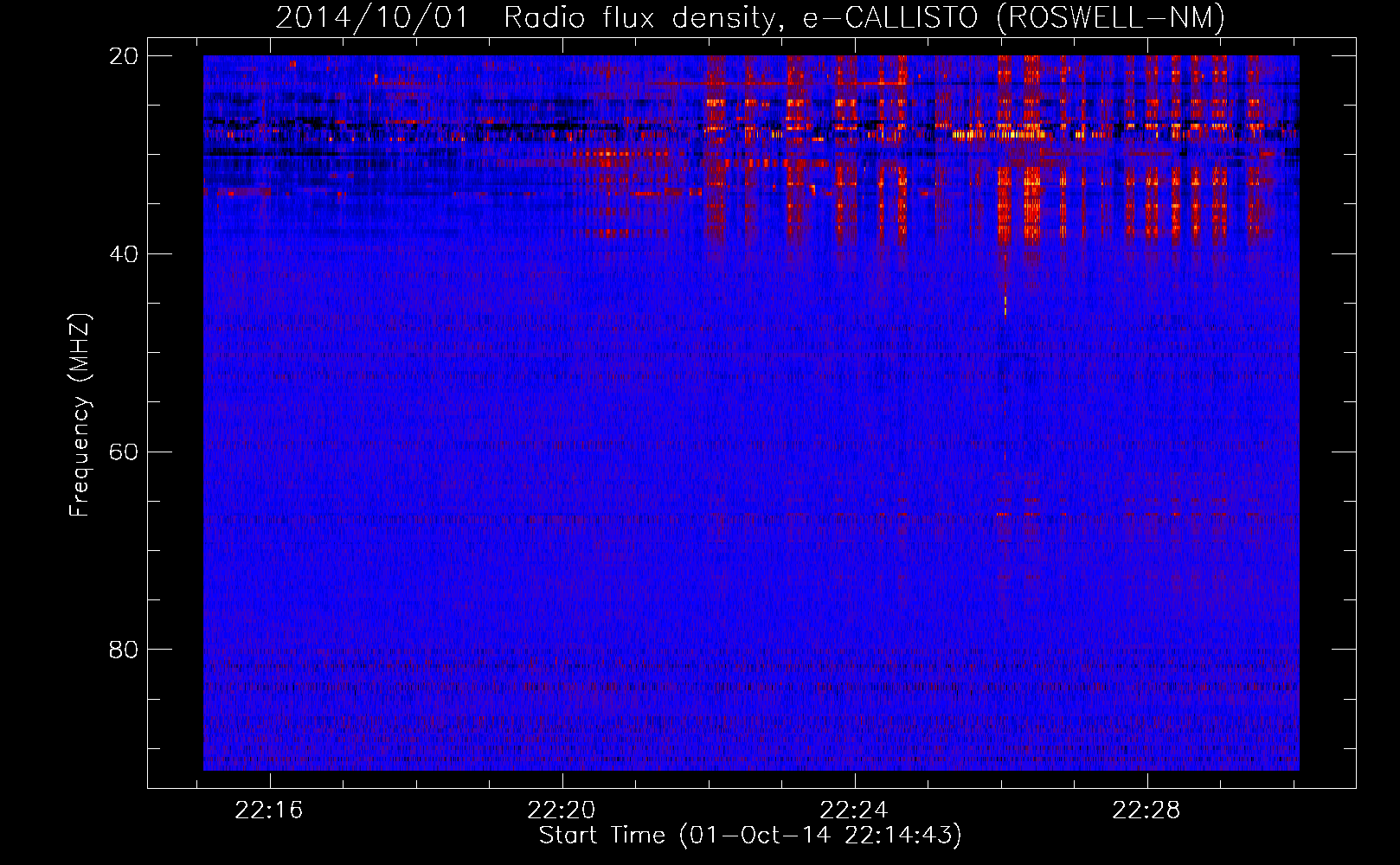
Task: Click the y-axis tick label '40'
Action: click(x=124, y=254)
